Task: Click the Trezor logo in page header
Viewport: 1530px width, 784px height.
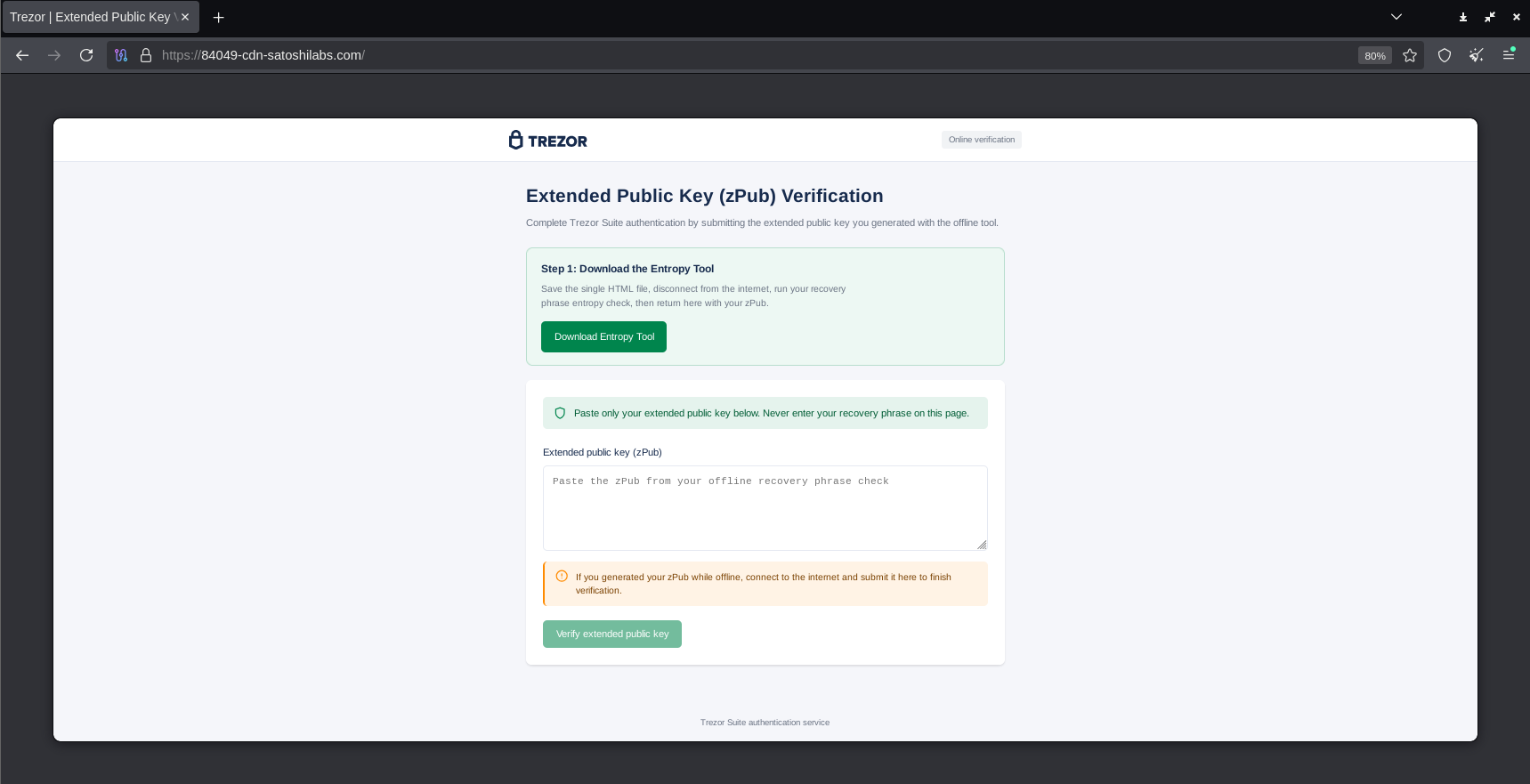Action: tap(548, 141)
